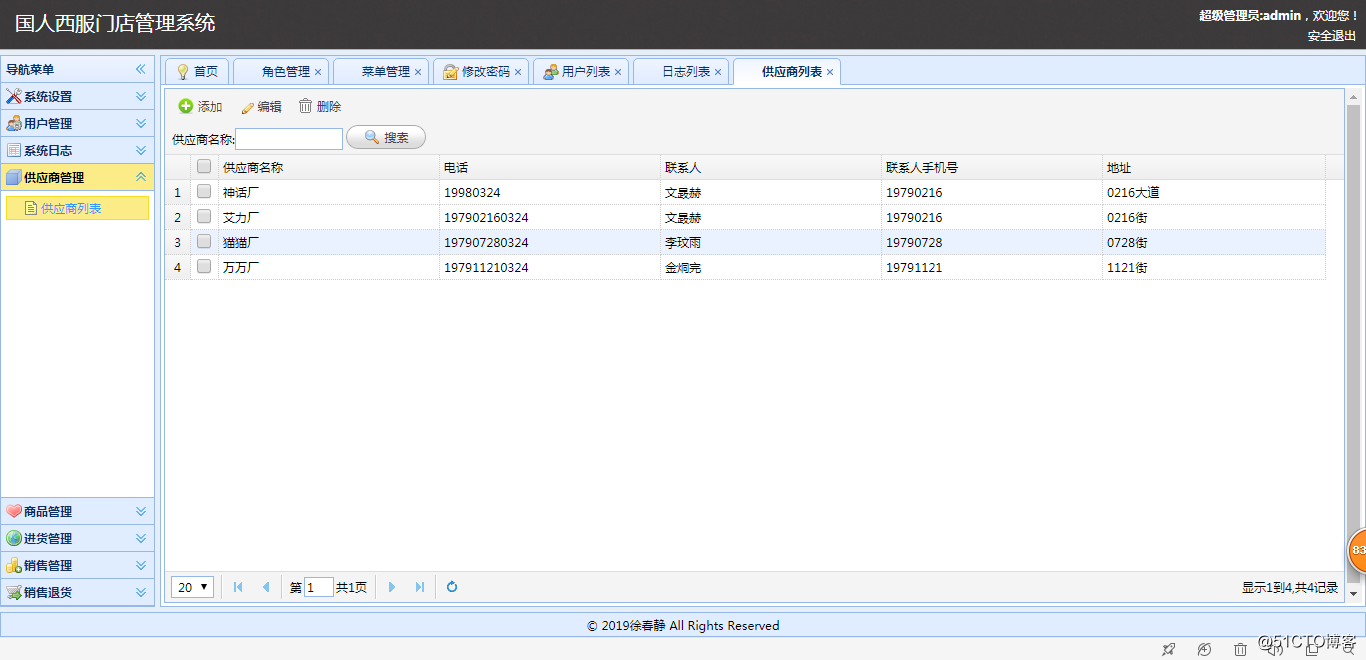Expand the 系统设置 accordion panel
Viewport: 1366px width, 660px height.
[x=141, y=97]
